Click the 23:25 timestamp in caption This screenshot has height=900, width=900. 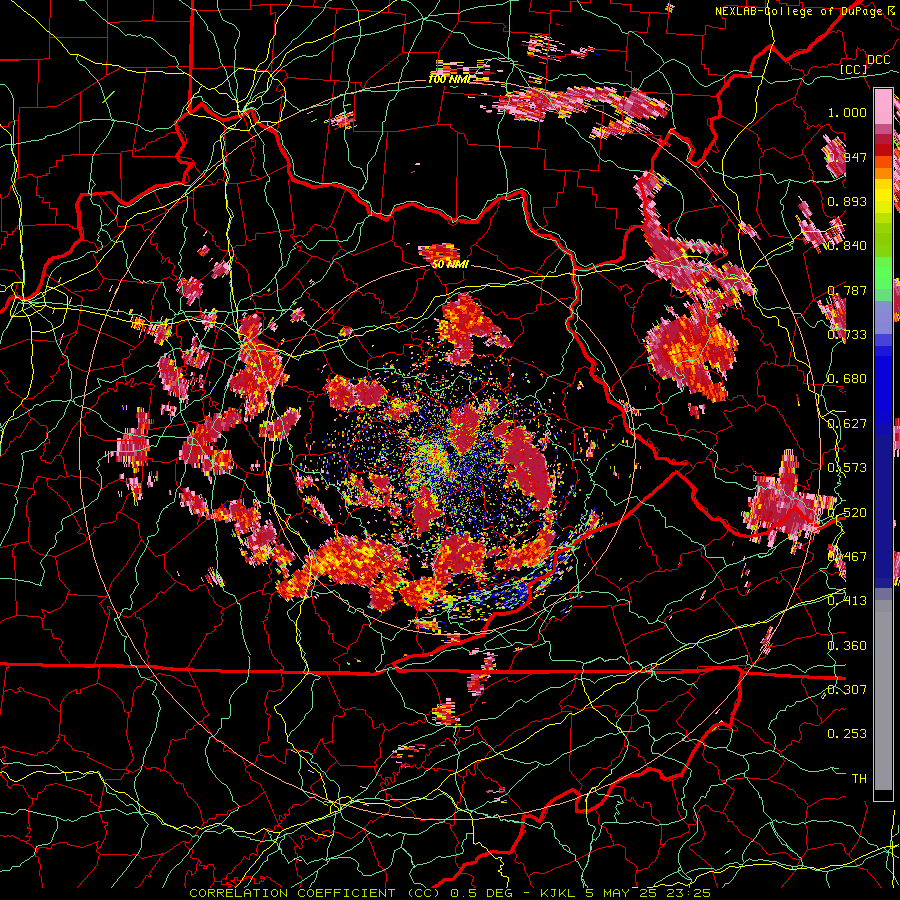[688, 893]
